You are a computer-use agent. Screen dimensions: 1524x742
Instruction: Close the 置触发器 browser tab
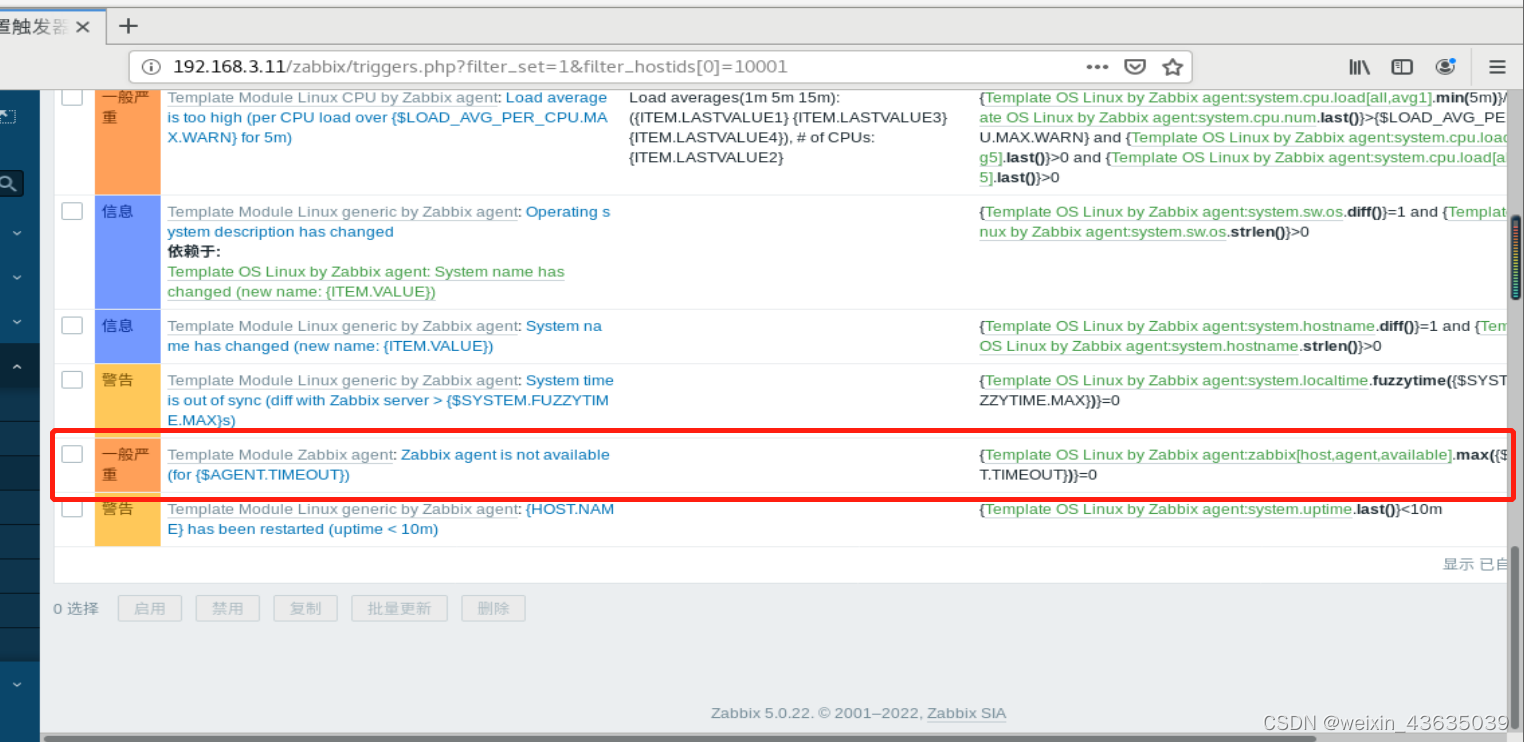coord(83,27)
